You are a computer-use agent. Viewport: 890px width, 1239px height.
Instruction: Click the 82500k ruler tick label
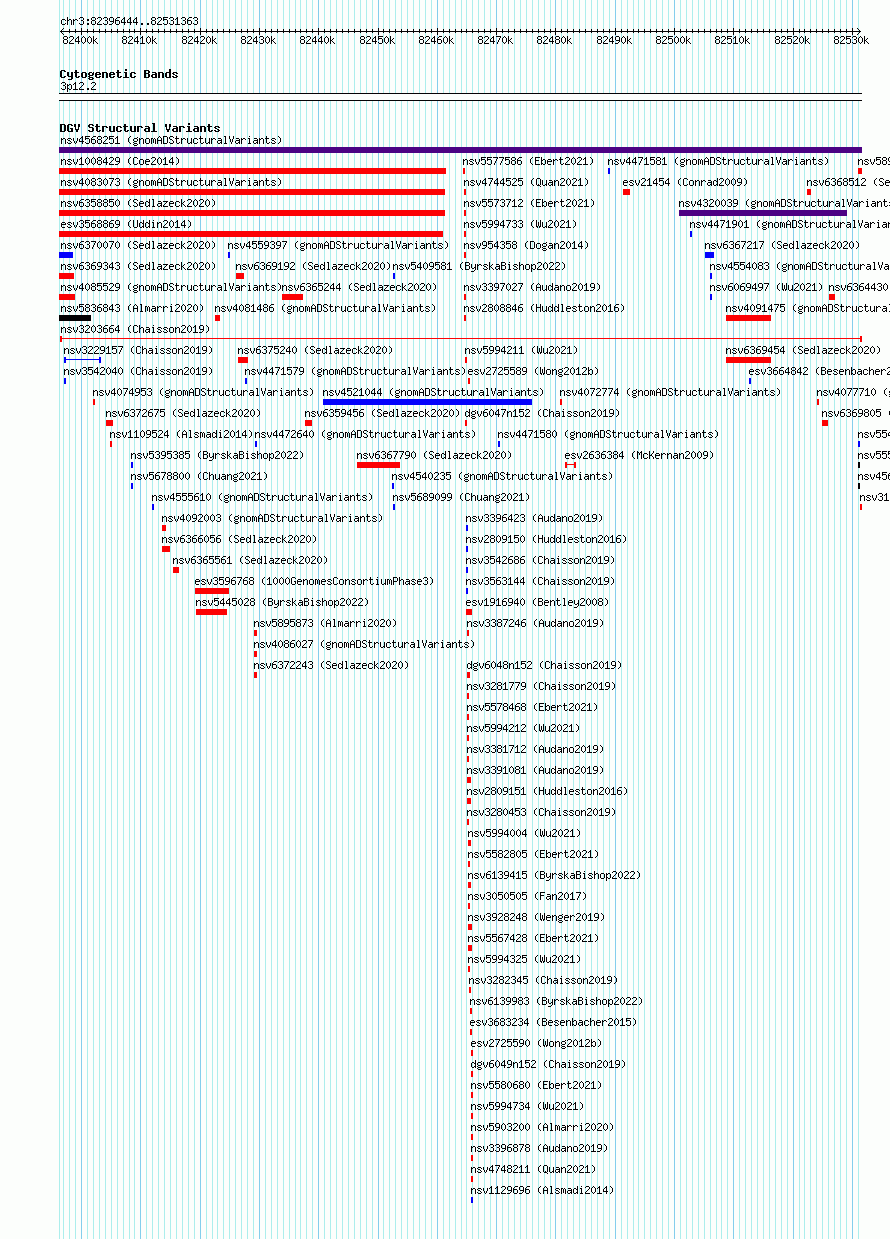(x=673, y=40)
